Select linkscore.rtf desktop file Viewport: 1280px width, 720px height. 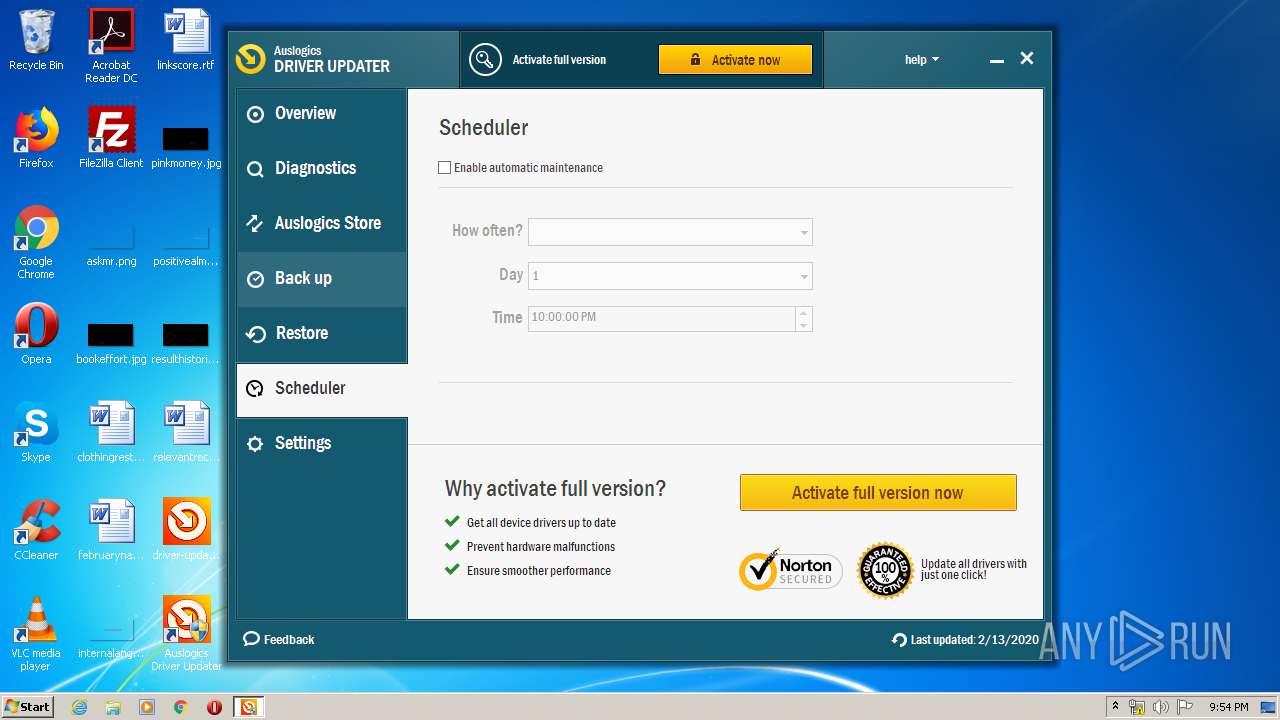[186, 40]
